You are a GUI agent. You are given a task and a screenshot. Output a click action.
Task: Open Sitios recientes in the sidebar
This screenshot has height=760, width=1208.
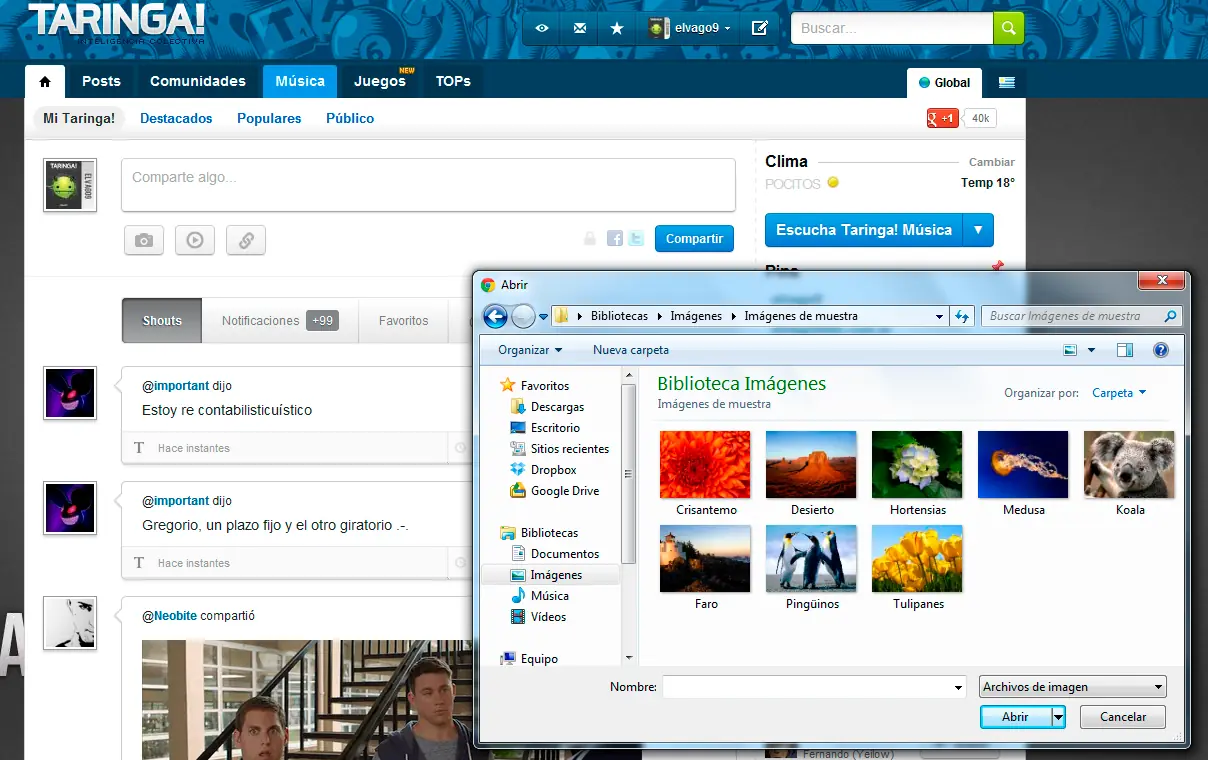(x=559, y=449)
